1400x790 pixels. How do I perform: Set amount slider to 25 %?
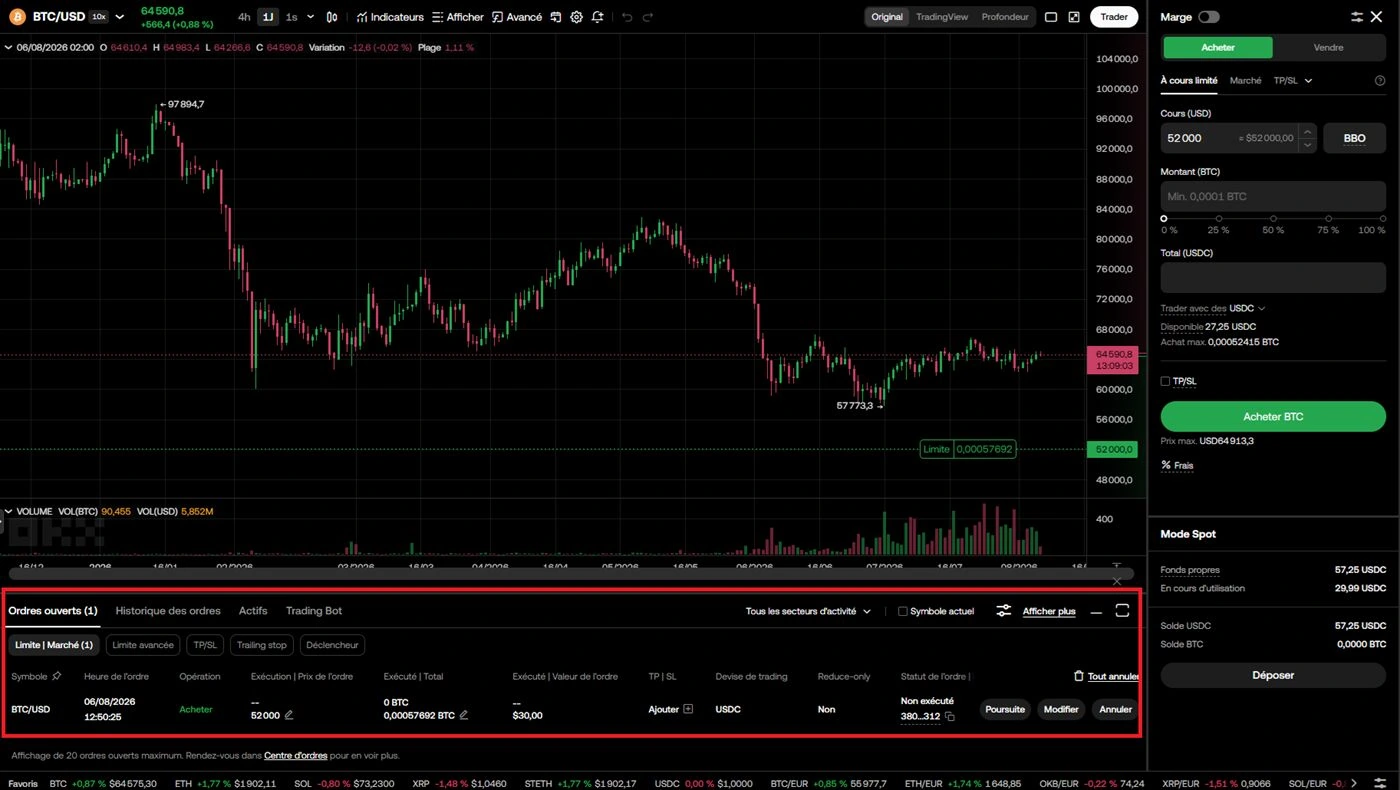point(1219,218)
